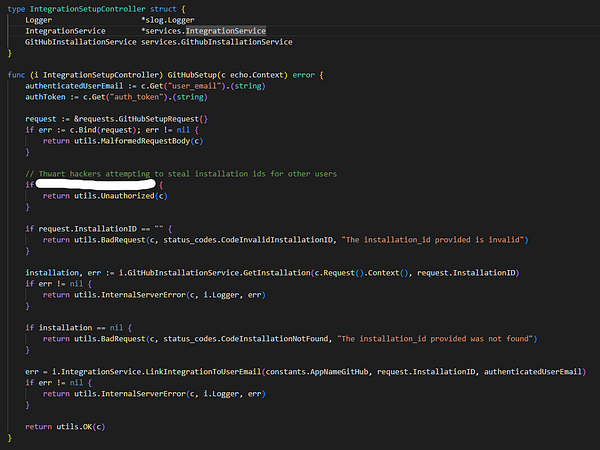Viewport: 600px width, 450px height.
Task: Click 'services.GithubInstallationService' field type
Action: 217,42
